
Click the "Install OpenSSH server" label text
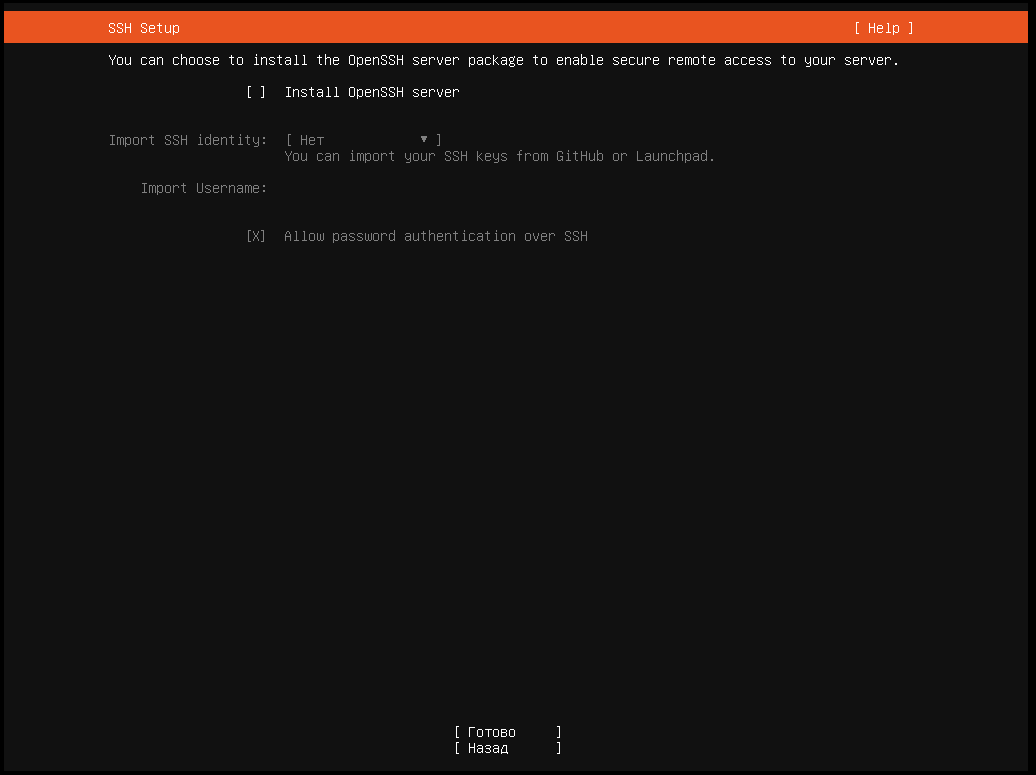pyautogui.click(x=371, y=92)
